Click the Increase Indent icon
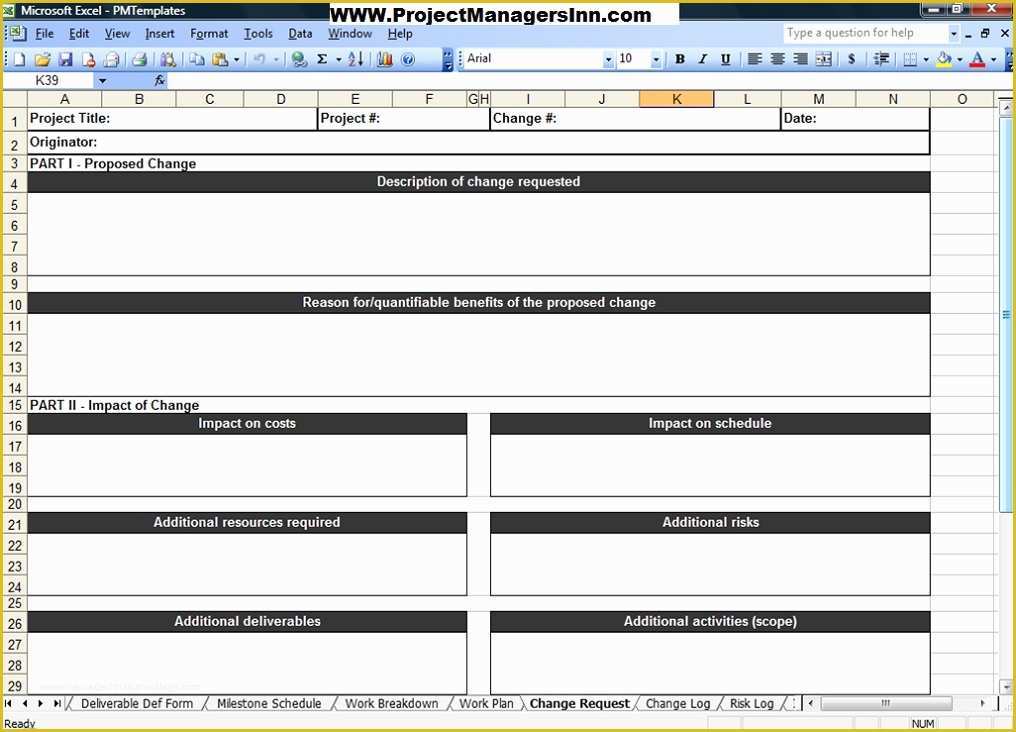The image size is (1016, 732). click(881, 59)
